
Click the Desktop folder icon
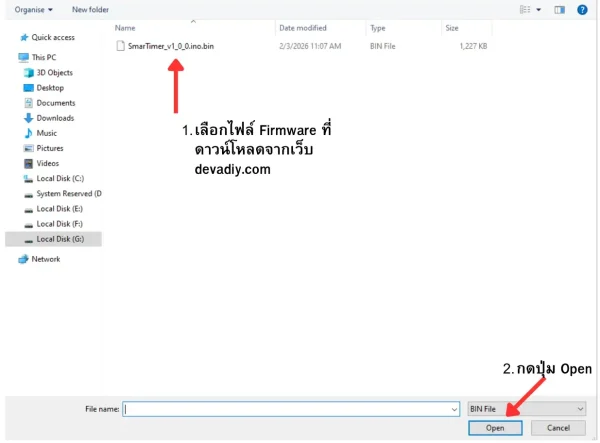[x=28, y=88]
